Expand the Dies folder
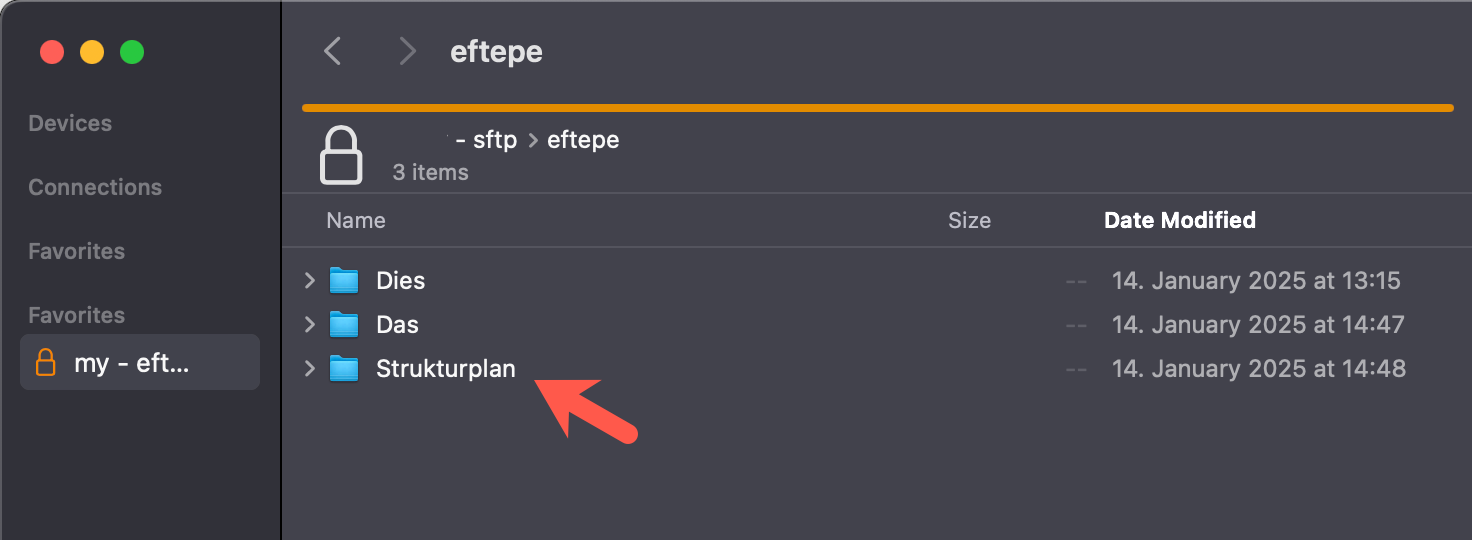 (310, 281)
